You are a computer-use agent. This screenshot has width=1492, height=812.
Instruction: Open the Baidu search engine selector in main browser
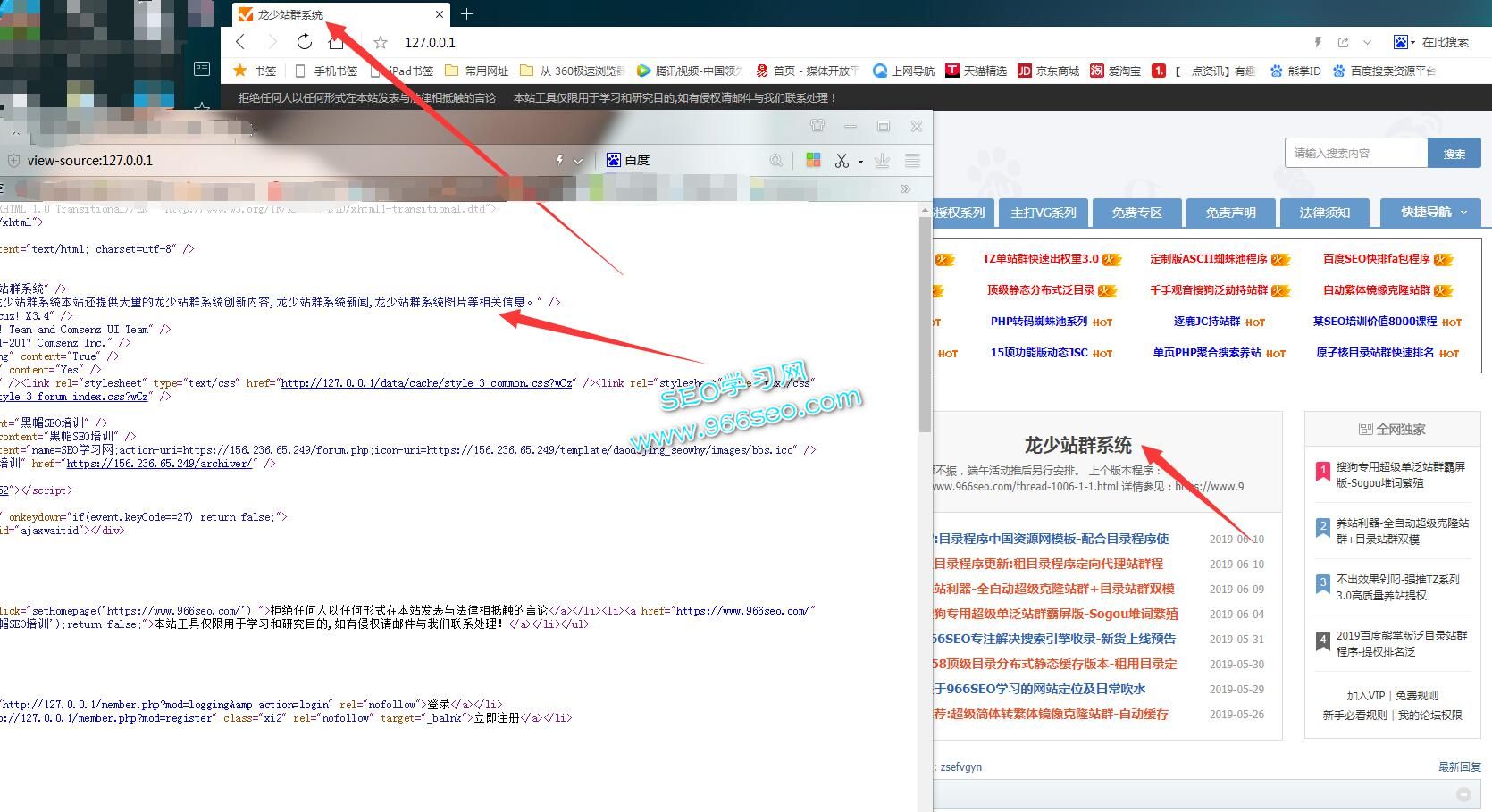pyautogui.click(x=1403, y=42)
